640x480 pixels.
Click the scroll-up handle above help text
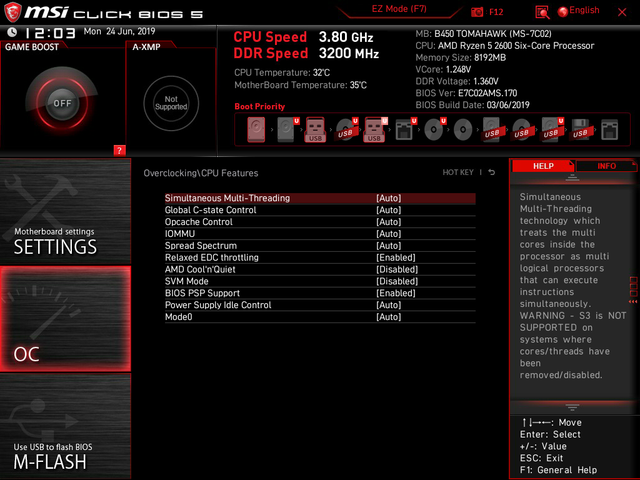click(572, 178)
